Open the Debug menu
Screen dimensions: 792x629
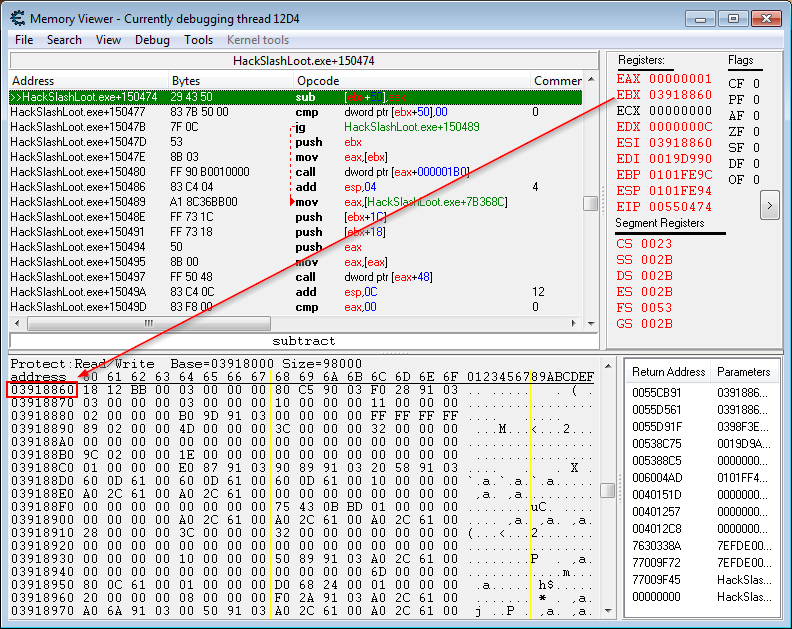pyautogui.click(x=152, y=40)
